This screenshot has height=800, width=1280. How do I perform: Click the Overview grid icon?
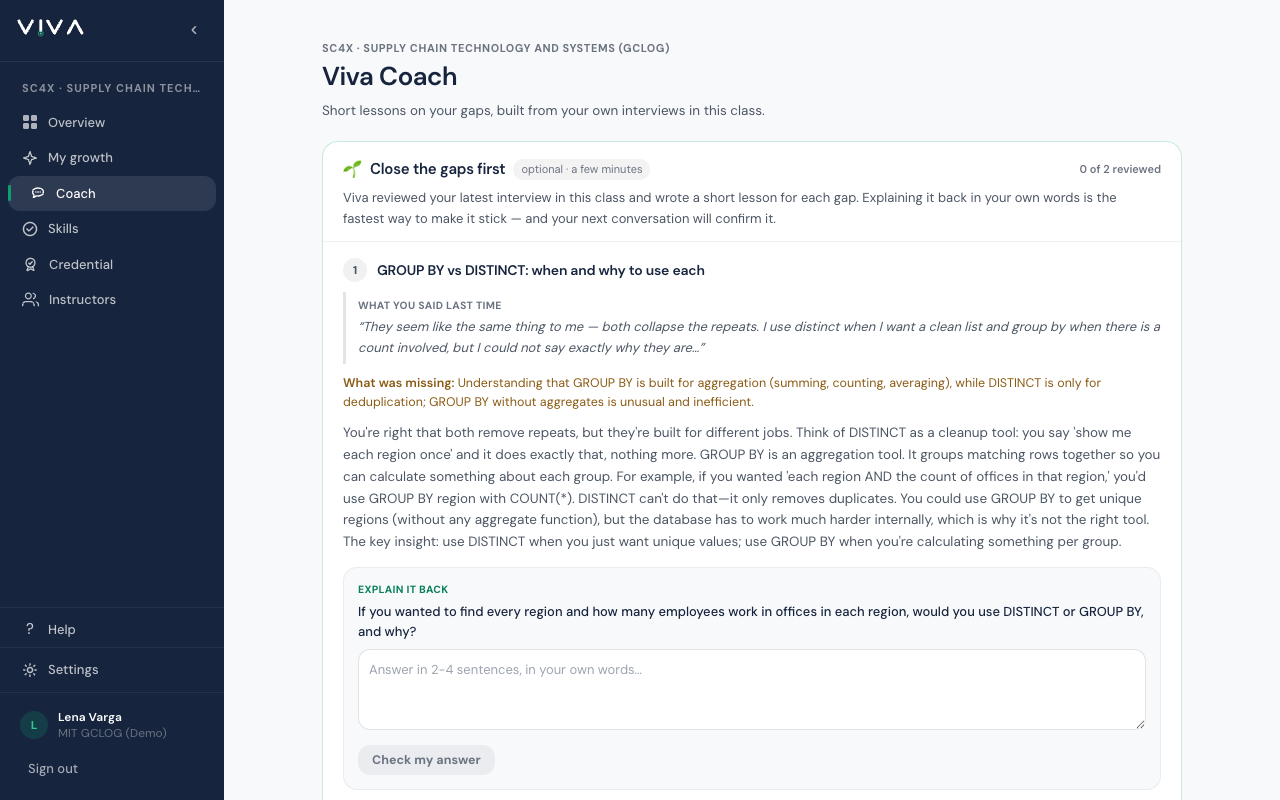30,122
